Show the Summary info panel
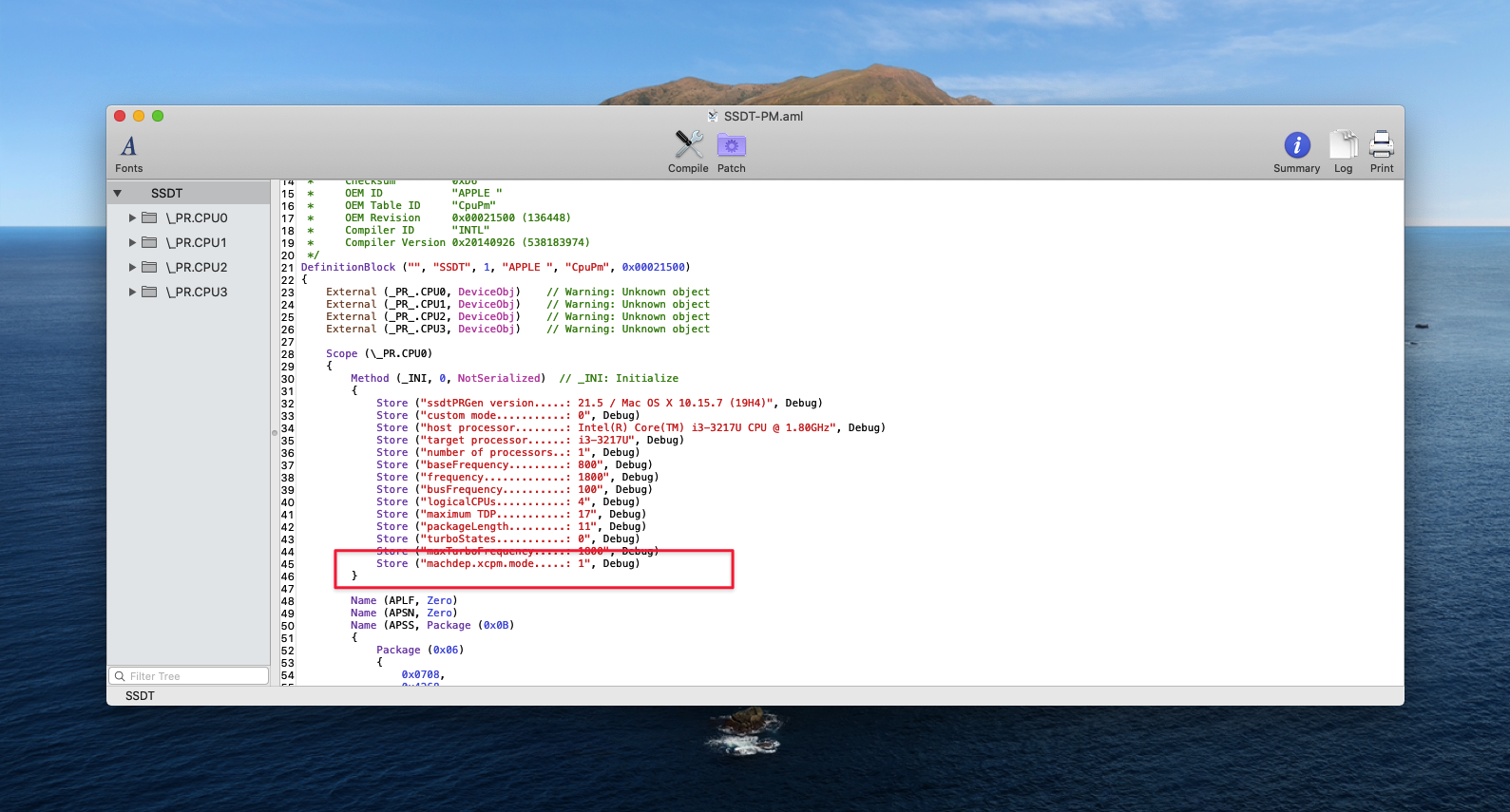The image size is (1510, 812). (x=1296, y=145)
